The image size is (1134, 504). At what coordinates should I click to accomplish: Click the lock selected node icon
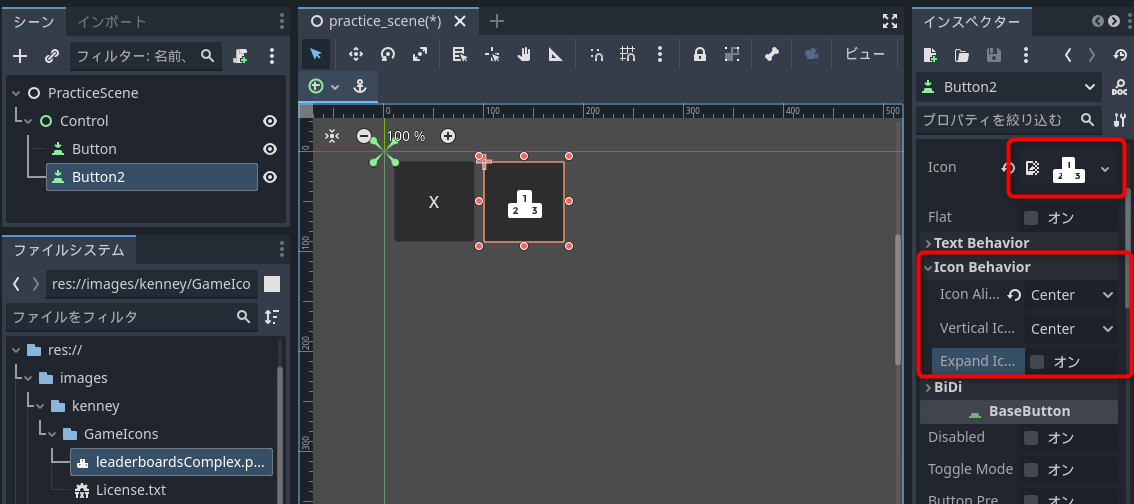[x=700, y=55]
